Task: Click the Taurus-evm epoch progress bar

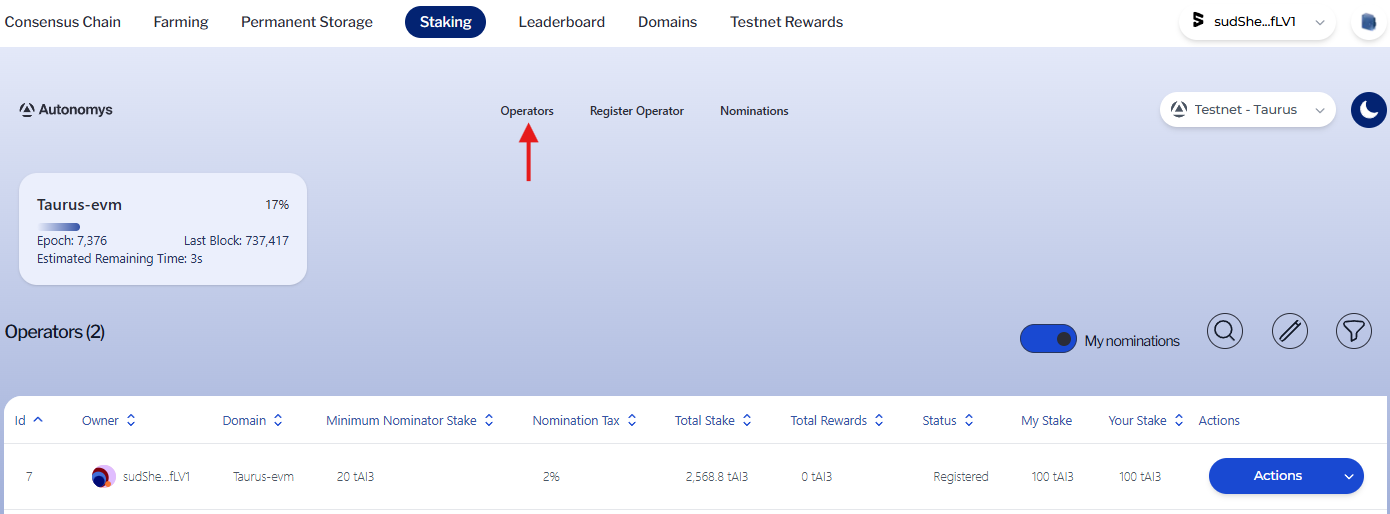Action: click(x=58, y=227)
